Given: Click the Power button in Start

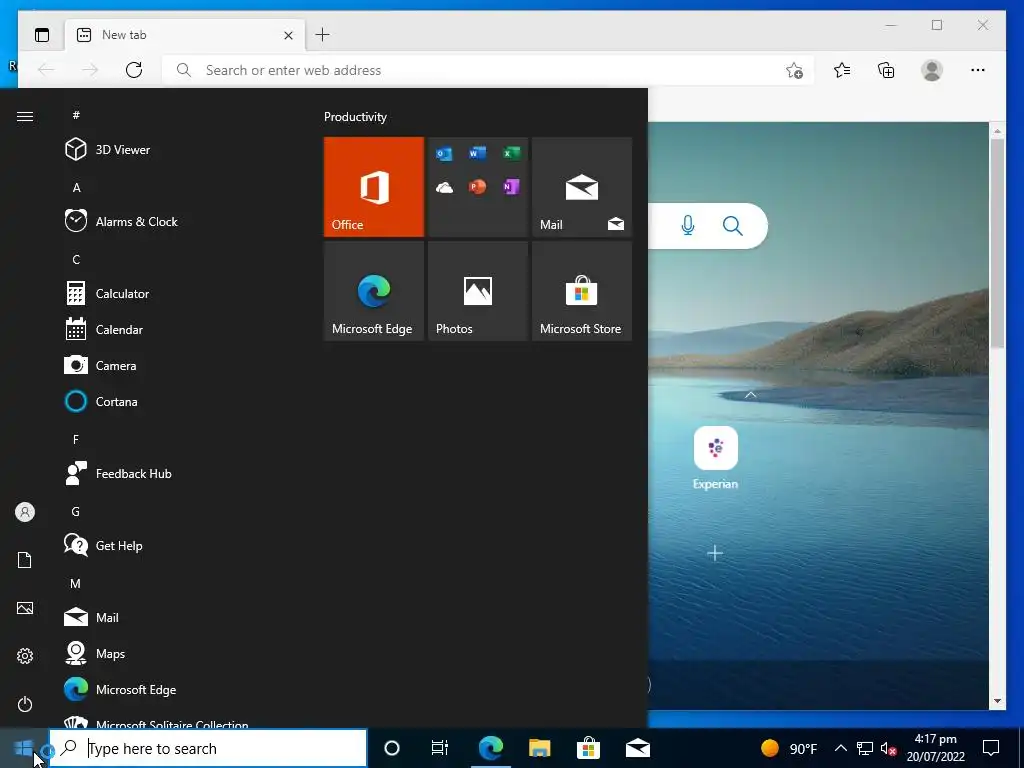Looking at the screenshot, I should [x=25, y=704].
